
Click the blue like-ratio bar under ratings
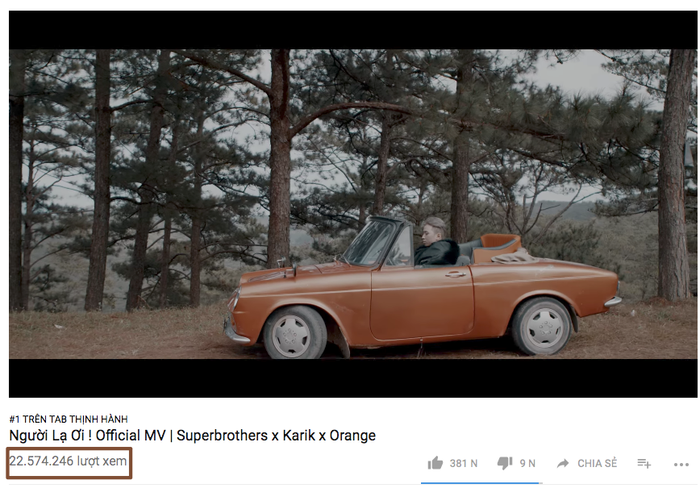480,483
